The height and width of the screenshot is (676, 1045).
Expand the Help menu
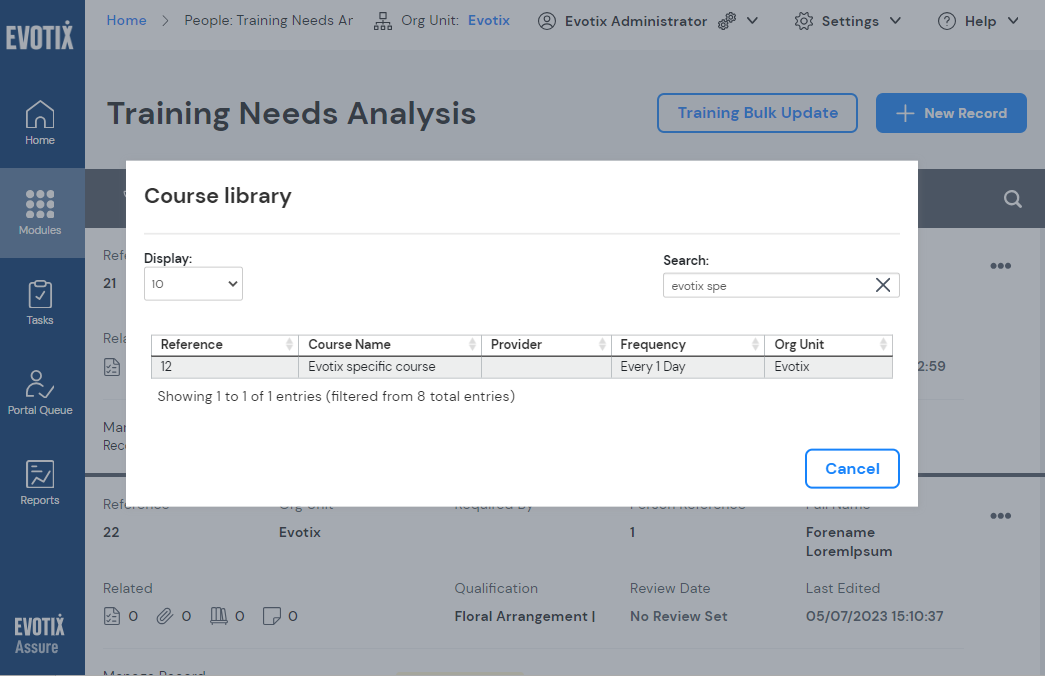[x=978, y=21]
